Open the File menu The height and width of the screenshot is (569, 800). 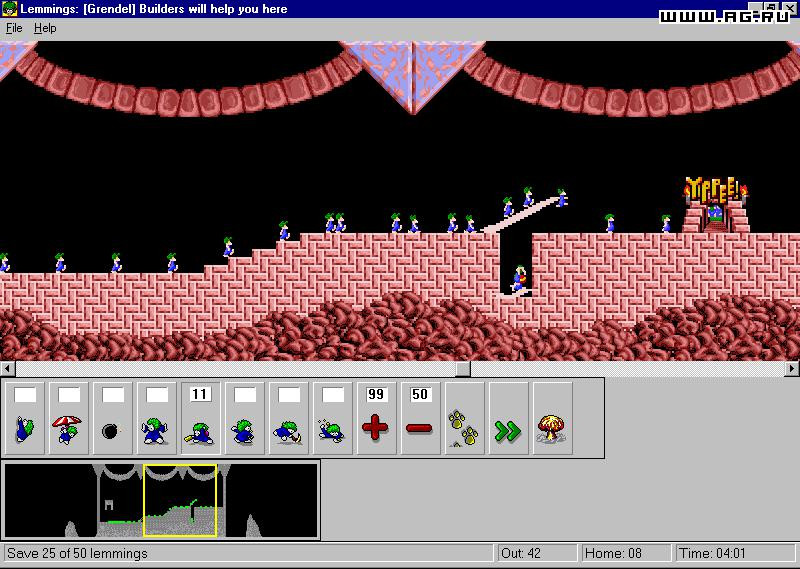coord(14,28)
